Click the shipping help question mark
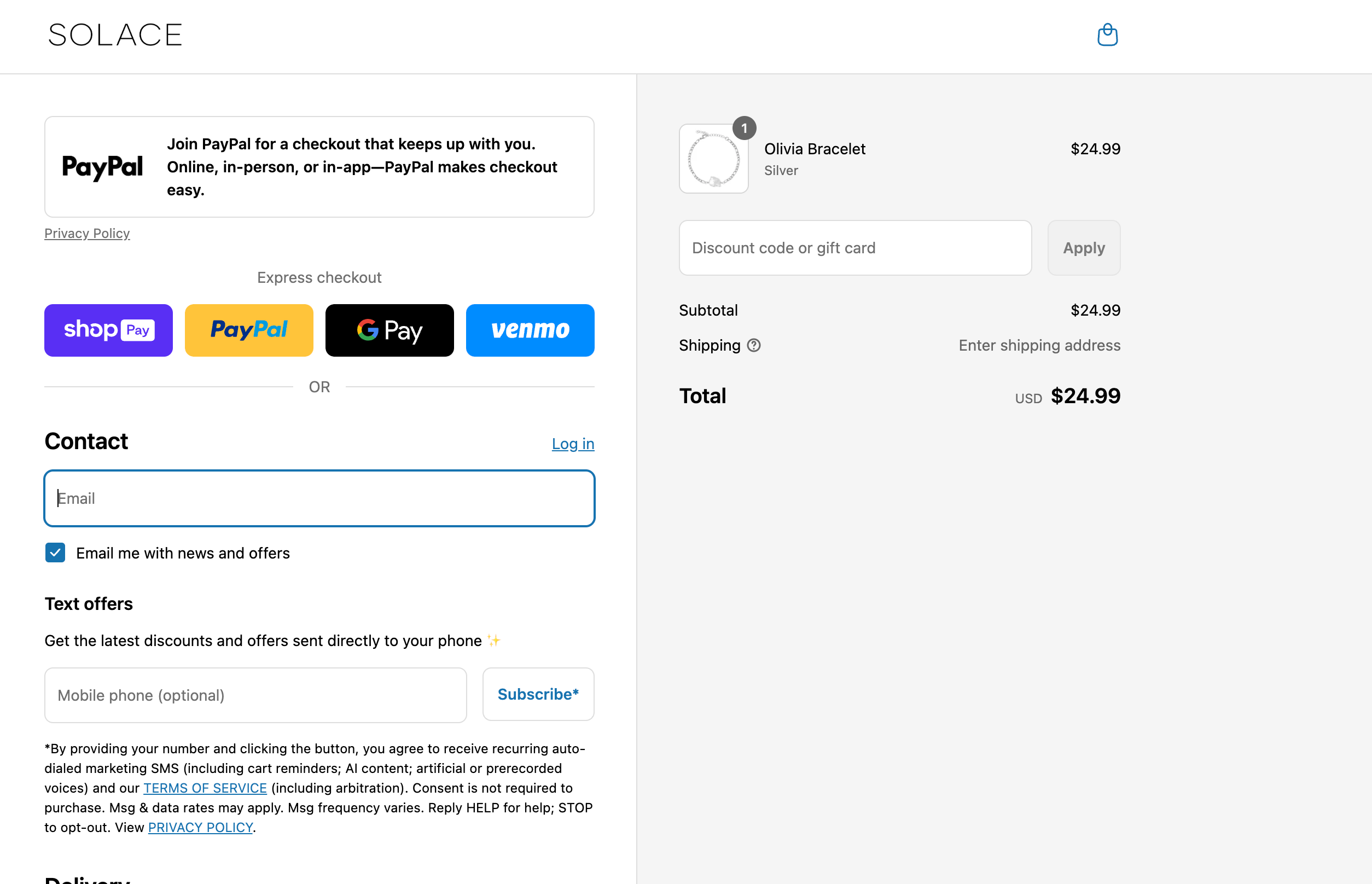 (x=754, y=345)
